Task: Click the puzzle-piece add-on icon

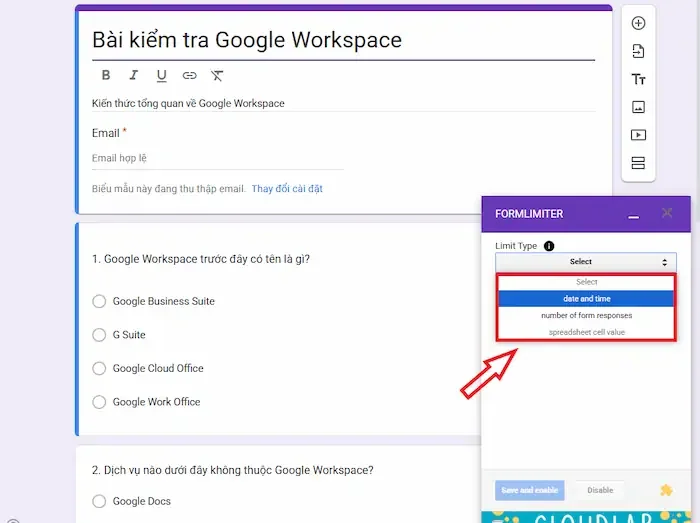Action: pos(666,490)
